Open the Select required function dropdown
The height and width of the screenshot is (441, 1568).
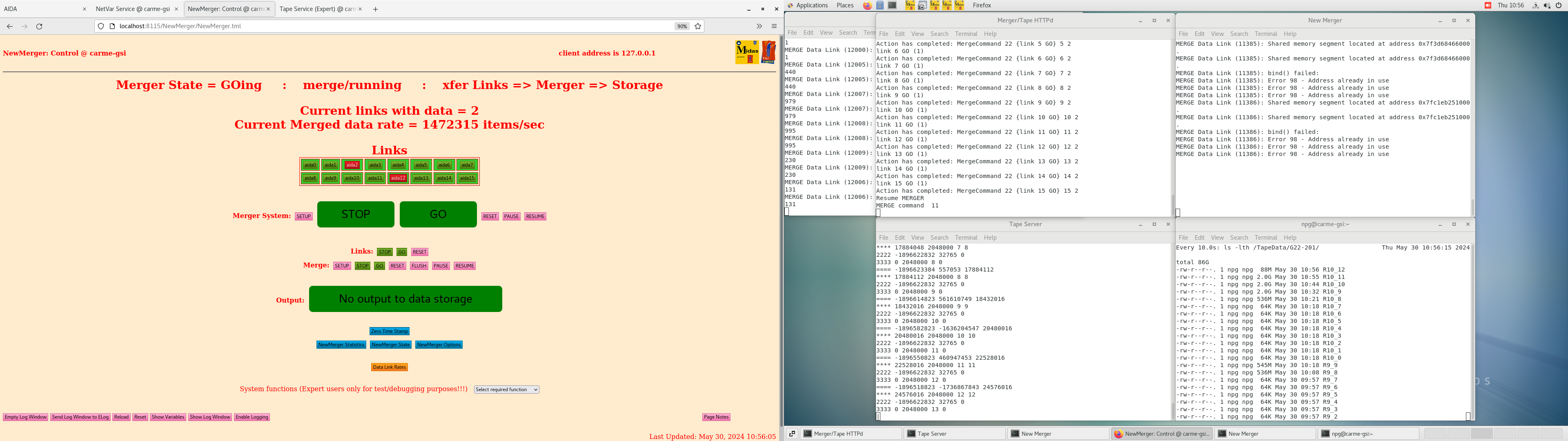click(506, 390)
